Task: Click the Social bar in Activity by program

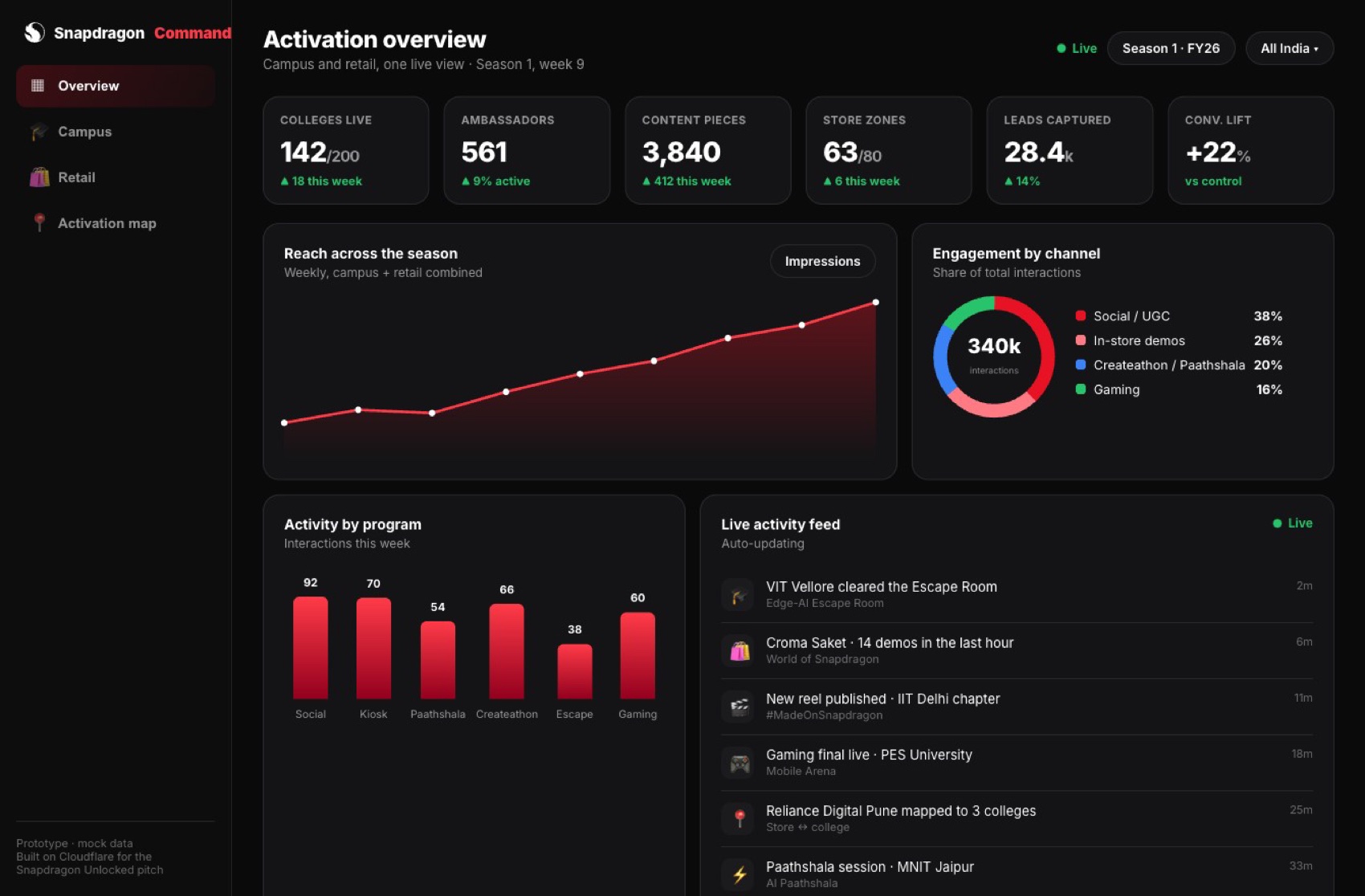Action: click(311, 647)
